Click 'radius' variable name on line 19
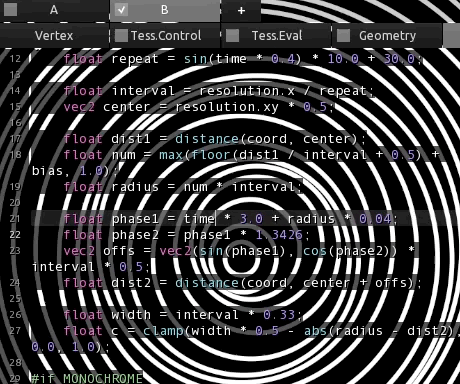This screenshot has height=384, width=460. [x=135, y=187]
